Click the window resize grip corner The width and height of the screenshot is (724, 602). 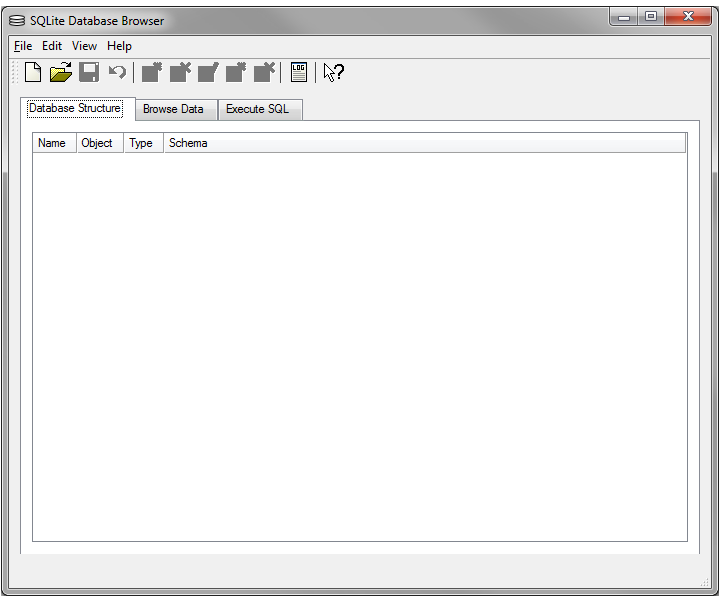[705, 583]
